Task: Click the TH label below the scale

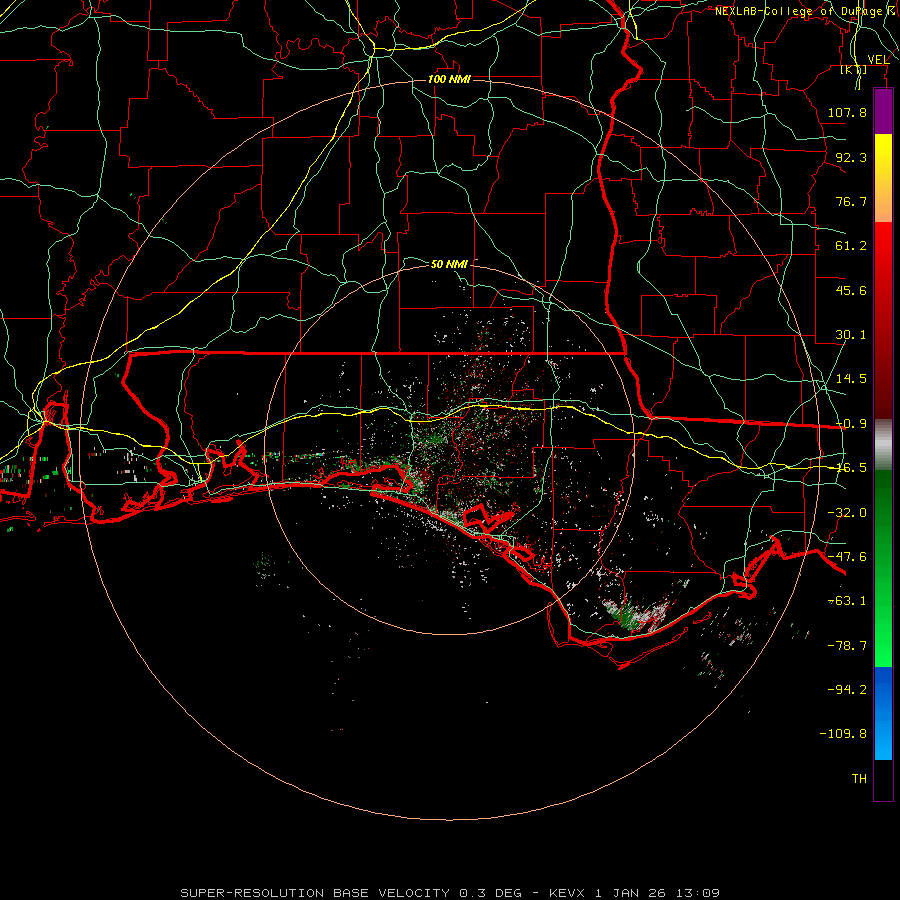Action: [x=859, y=779]
